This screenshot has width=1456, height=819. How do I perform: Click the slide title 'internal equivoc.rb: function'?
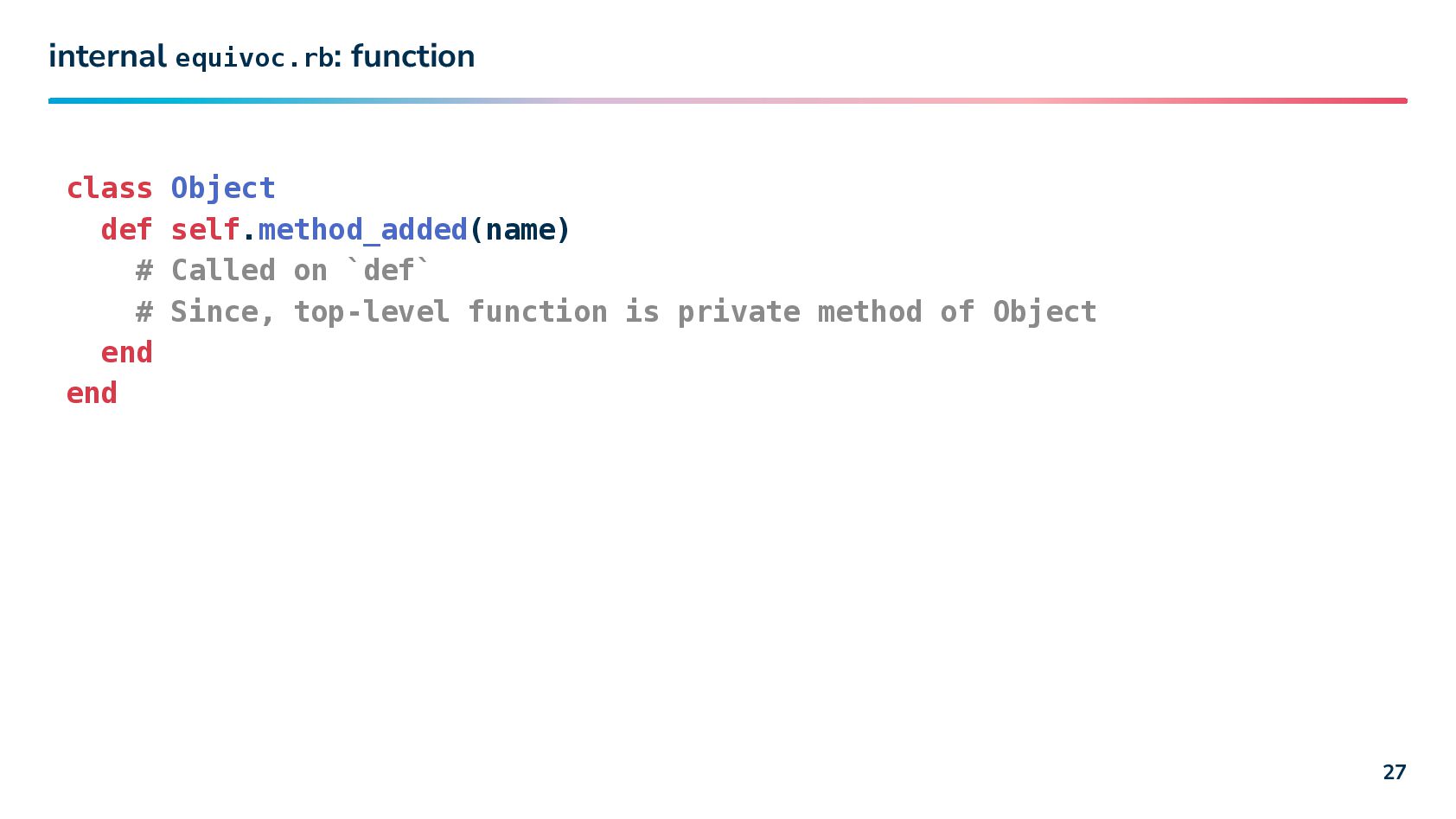tap(261, 56)
